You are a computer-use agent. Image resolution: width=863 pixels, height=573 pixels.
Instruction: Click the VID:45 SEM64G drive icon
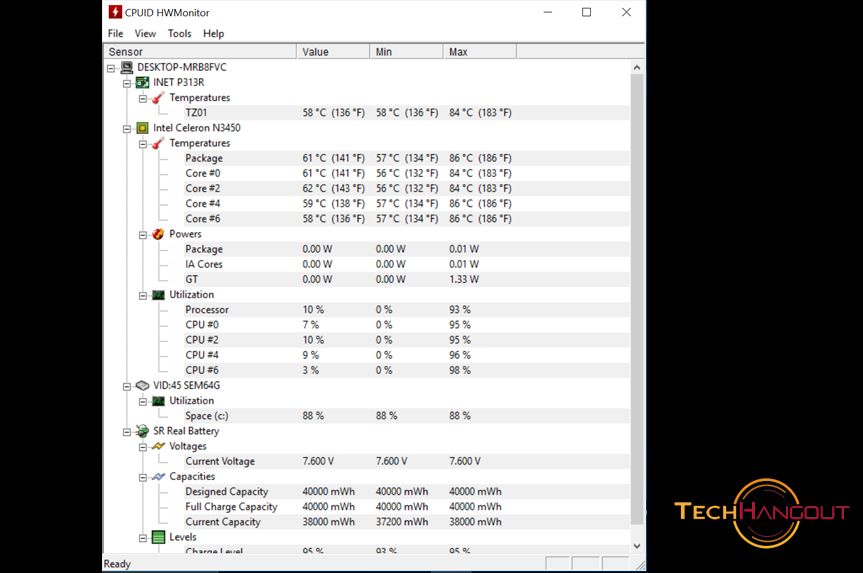[143, 385]
